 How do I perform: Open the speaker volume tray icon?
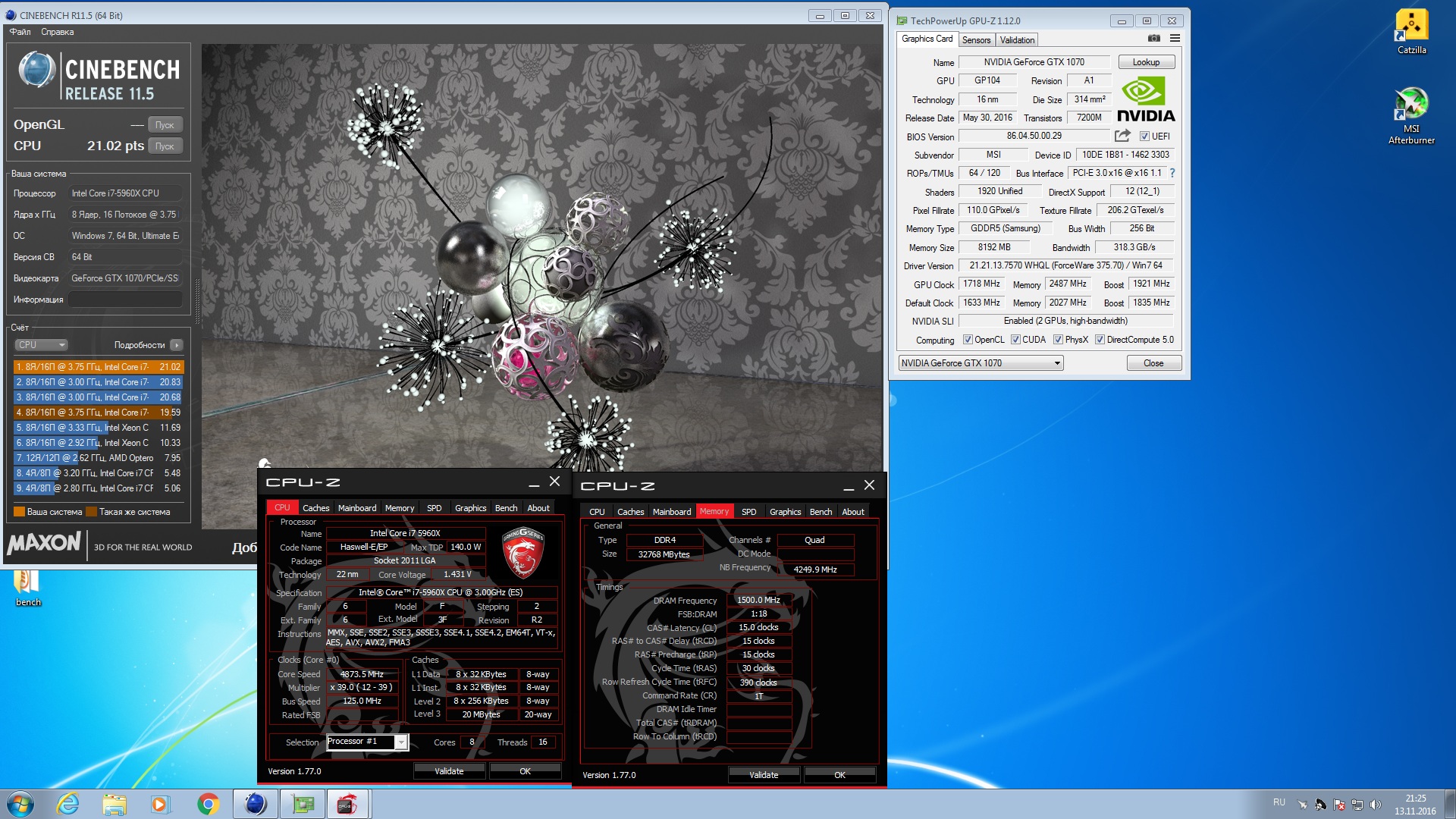(1376, 805)
